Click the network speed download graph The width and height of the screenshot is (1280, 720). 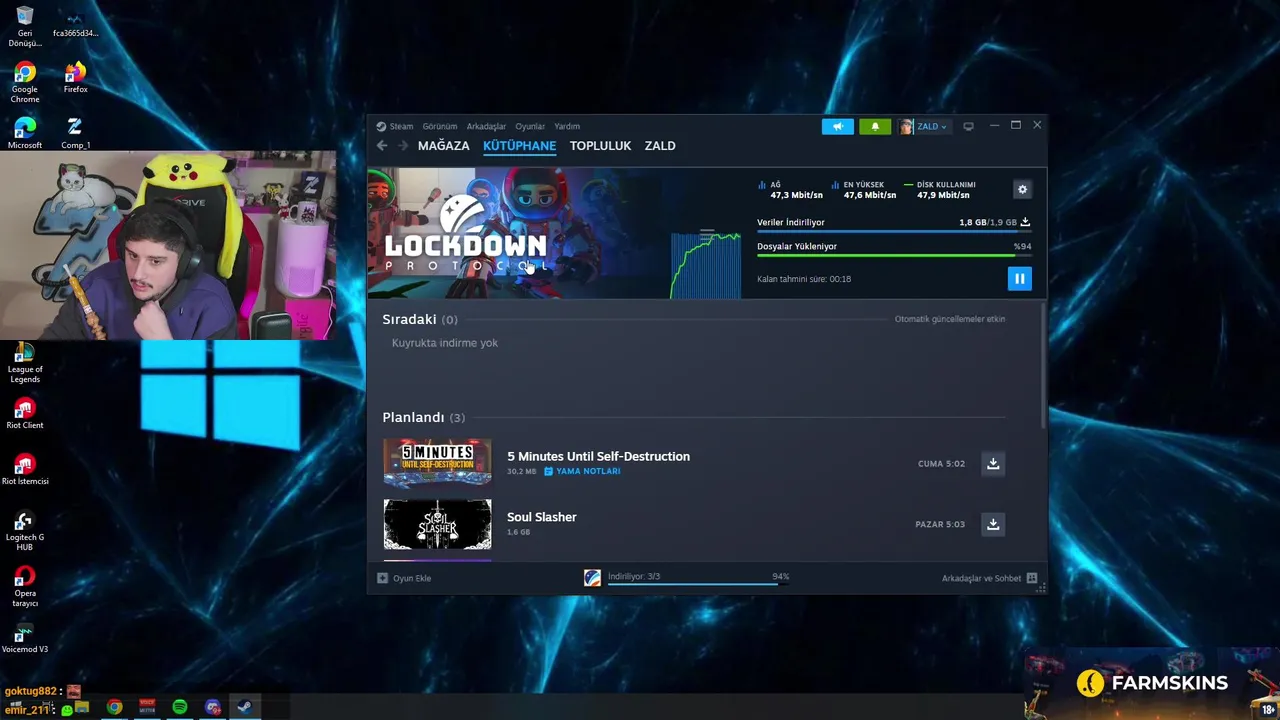tap(706, 265)
